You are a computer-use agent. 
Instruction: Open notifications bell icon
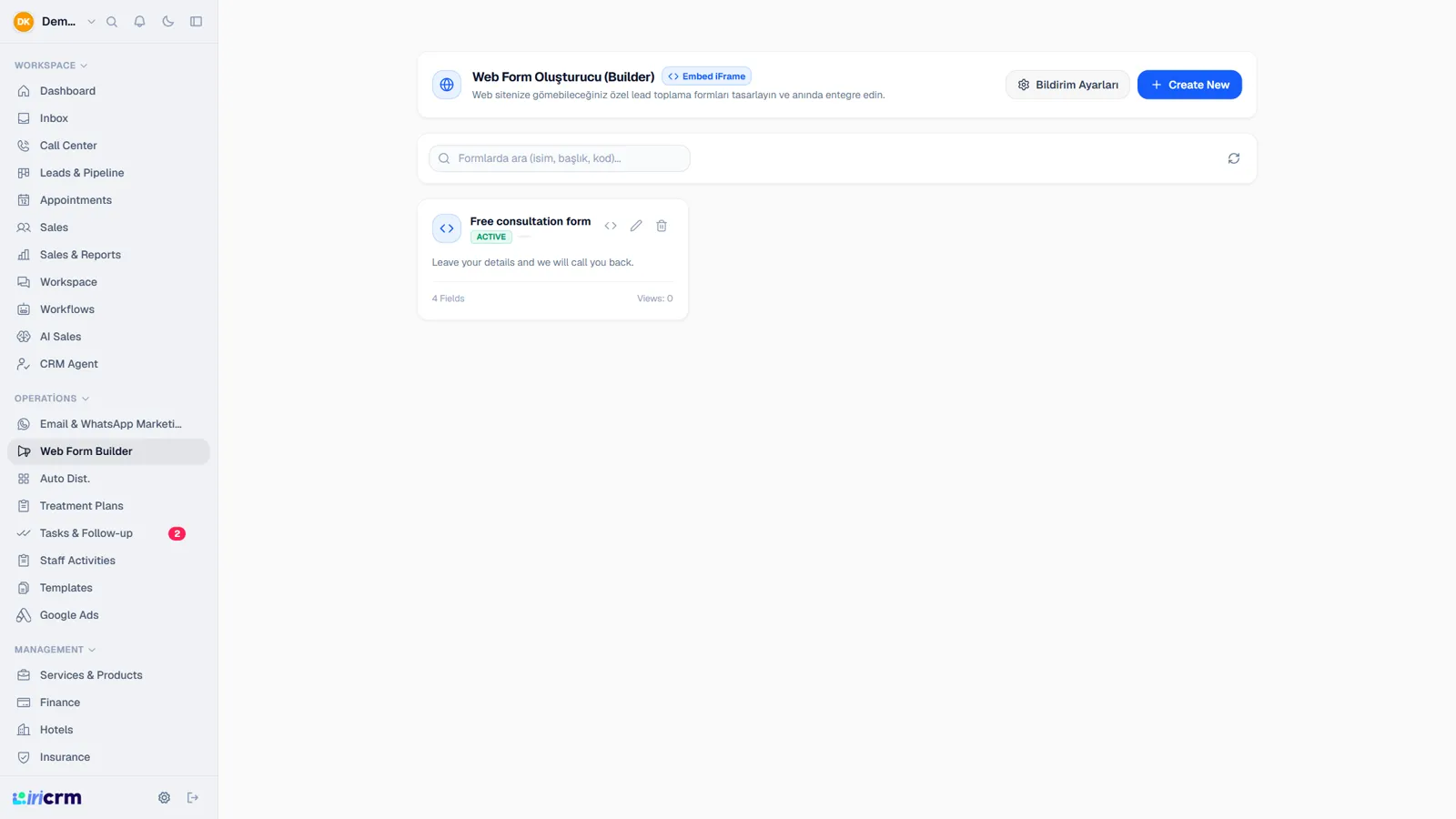[140, 22]
